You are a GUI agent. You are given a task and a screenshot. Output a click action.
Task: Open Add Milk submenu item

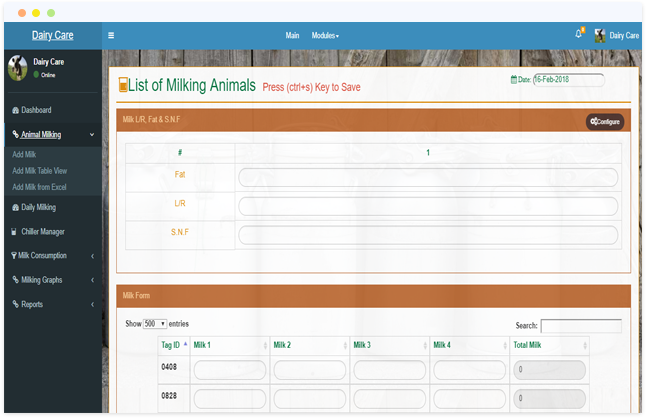24,154
